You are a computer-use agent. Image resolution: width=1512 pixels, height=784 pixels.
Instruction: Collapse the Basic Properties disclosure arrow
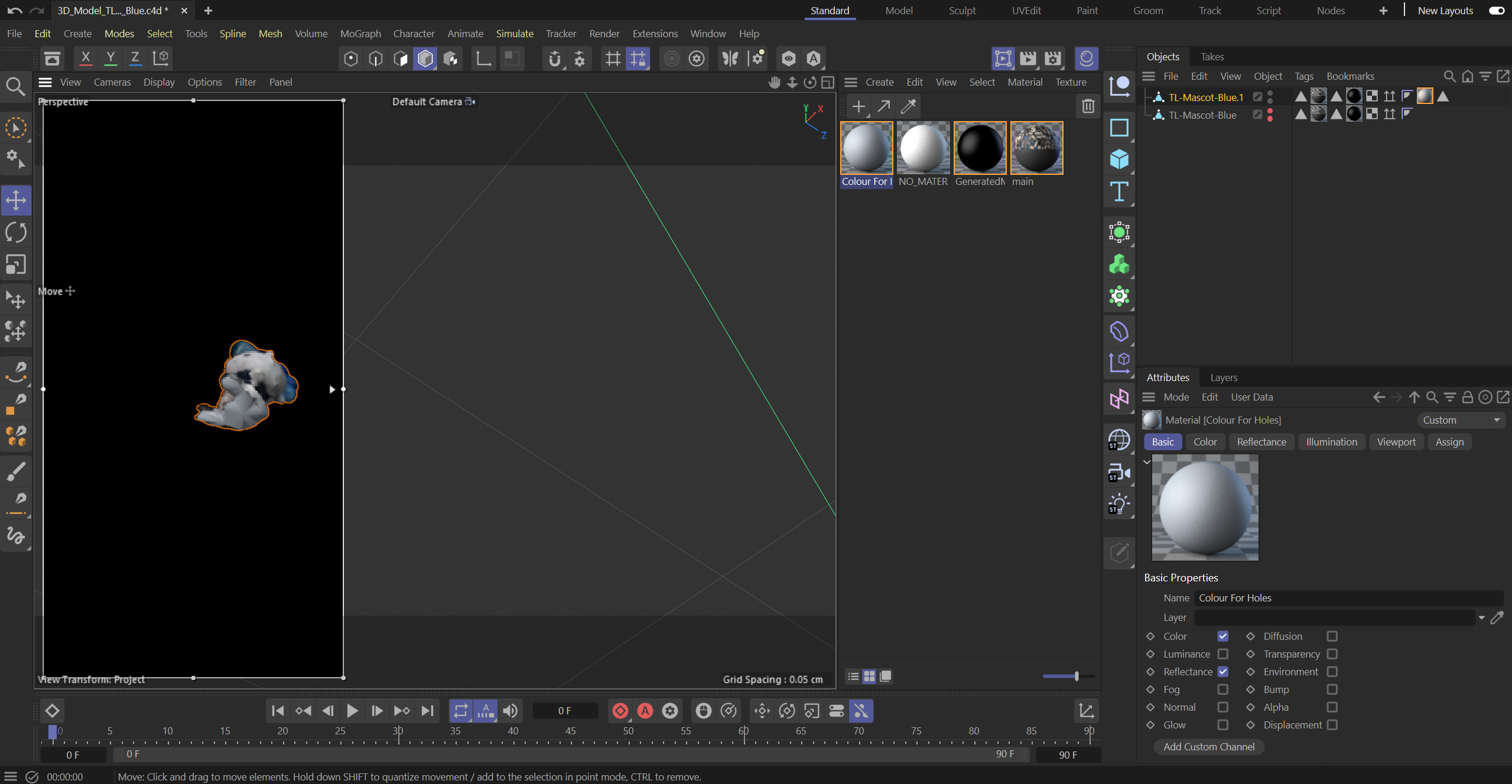(x=1146, y=461)
